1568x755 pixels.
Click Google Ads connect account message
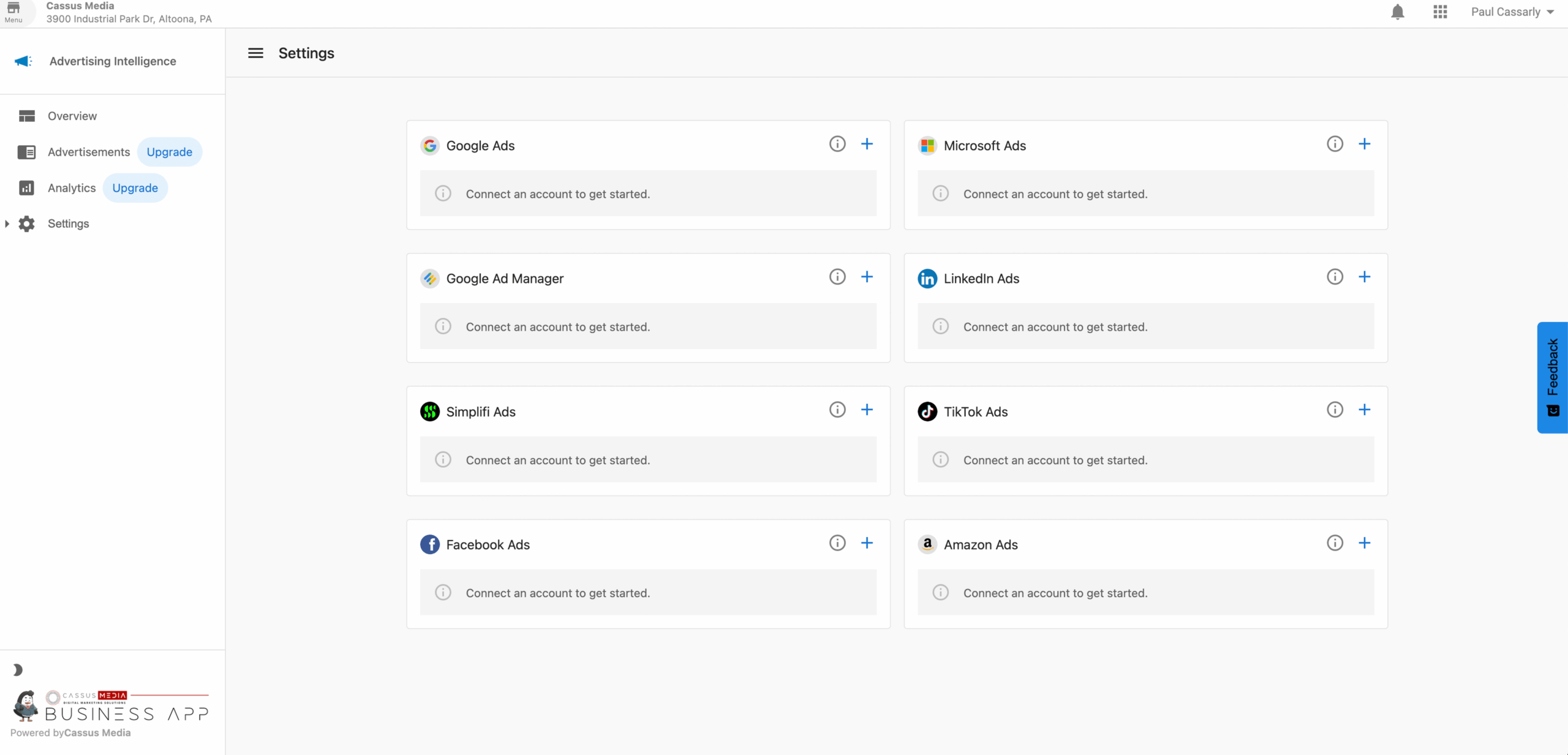pos(648,193)
